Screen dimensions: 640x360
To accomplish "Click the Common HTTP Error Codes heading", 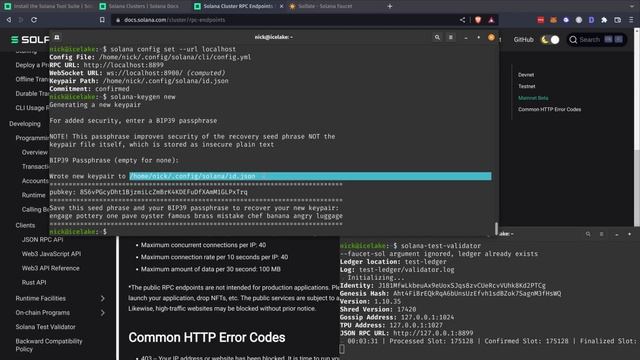I will (x=207, y=338).
